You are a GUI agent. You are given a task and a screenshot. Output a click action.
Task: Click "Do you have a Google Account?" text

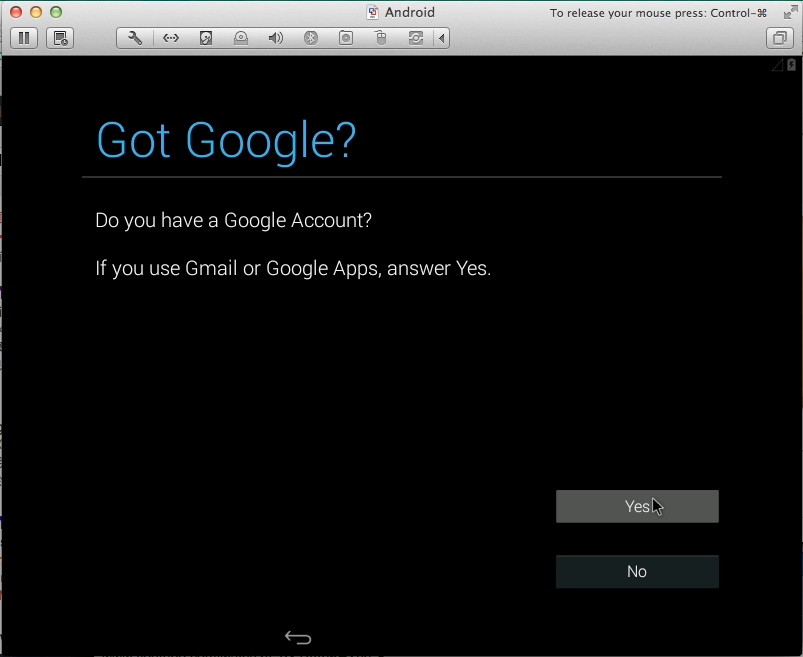coord(234,220)
